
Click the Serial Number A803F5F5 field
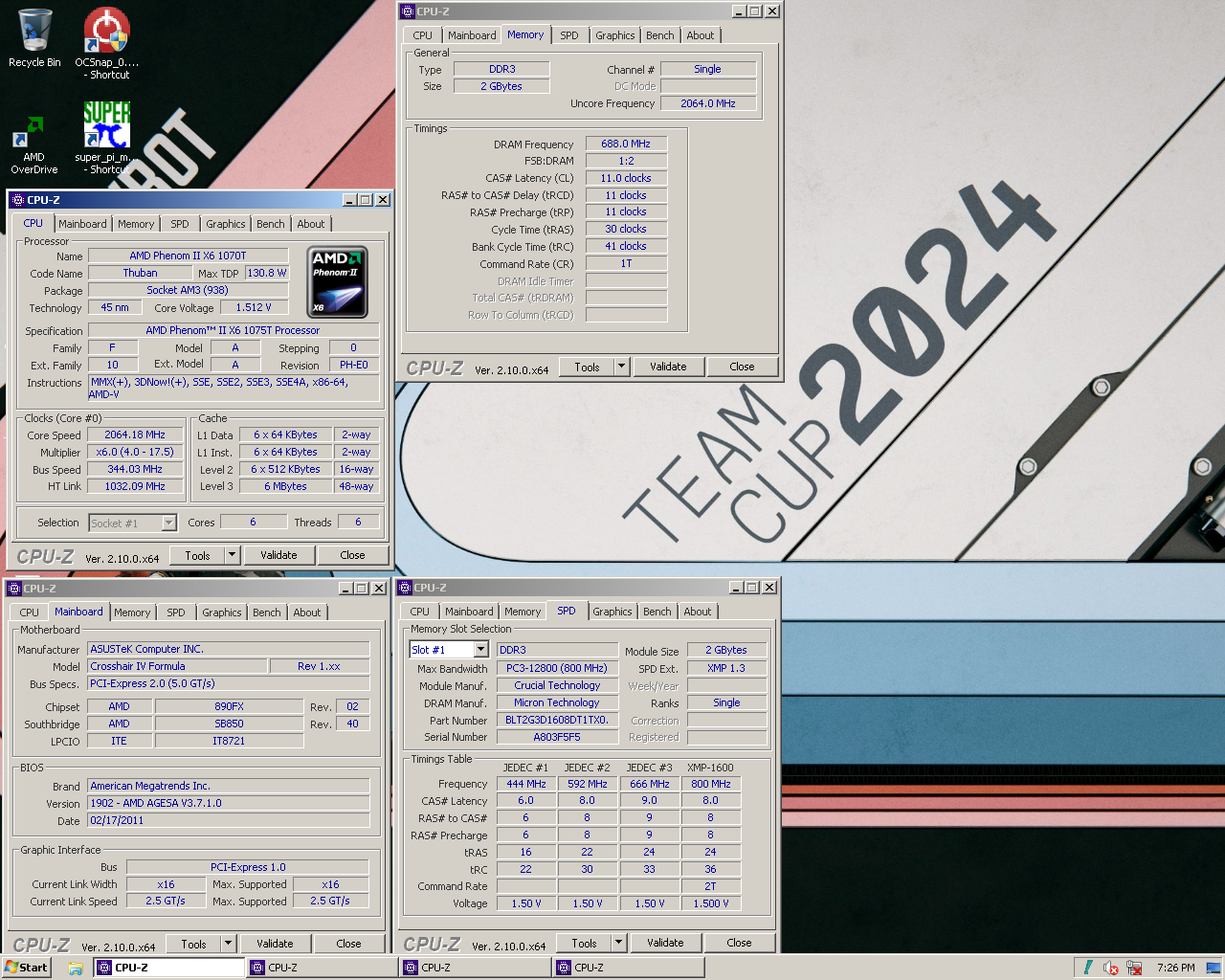click(557, 737)
